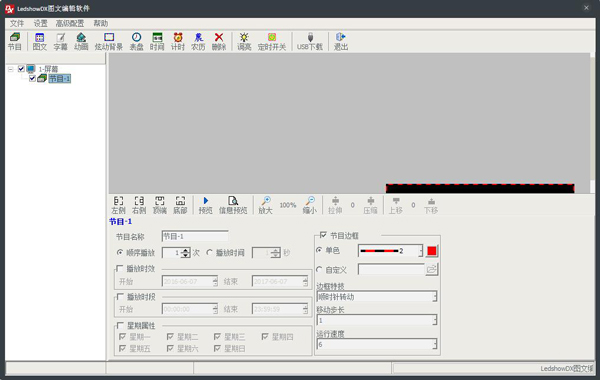Click the 压缩 (compress) icon

(370, 205)
